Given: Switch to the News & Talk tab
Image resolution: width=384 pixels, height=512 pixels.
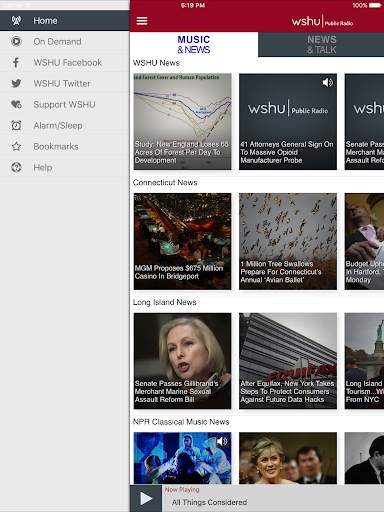Looking at the screenshot, I should tap(321, 44).
